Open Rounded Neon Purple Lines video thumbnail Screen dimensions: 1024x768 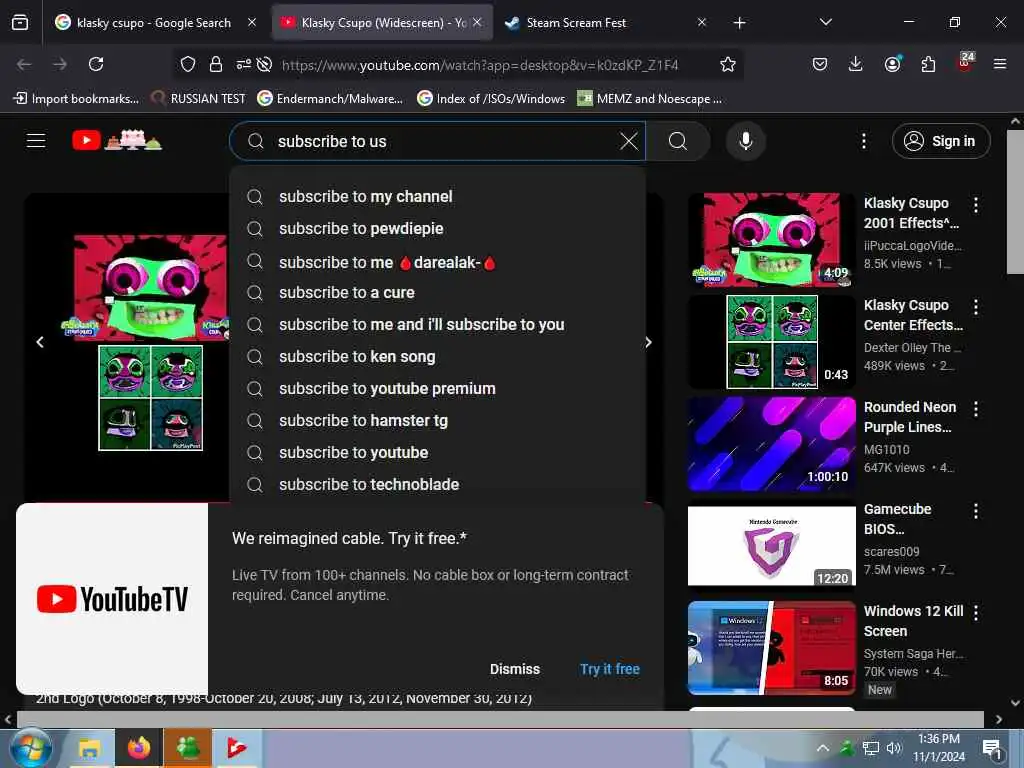772,444
